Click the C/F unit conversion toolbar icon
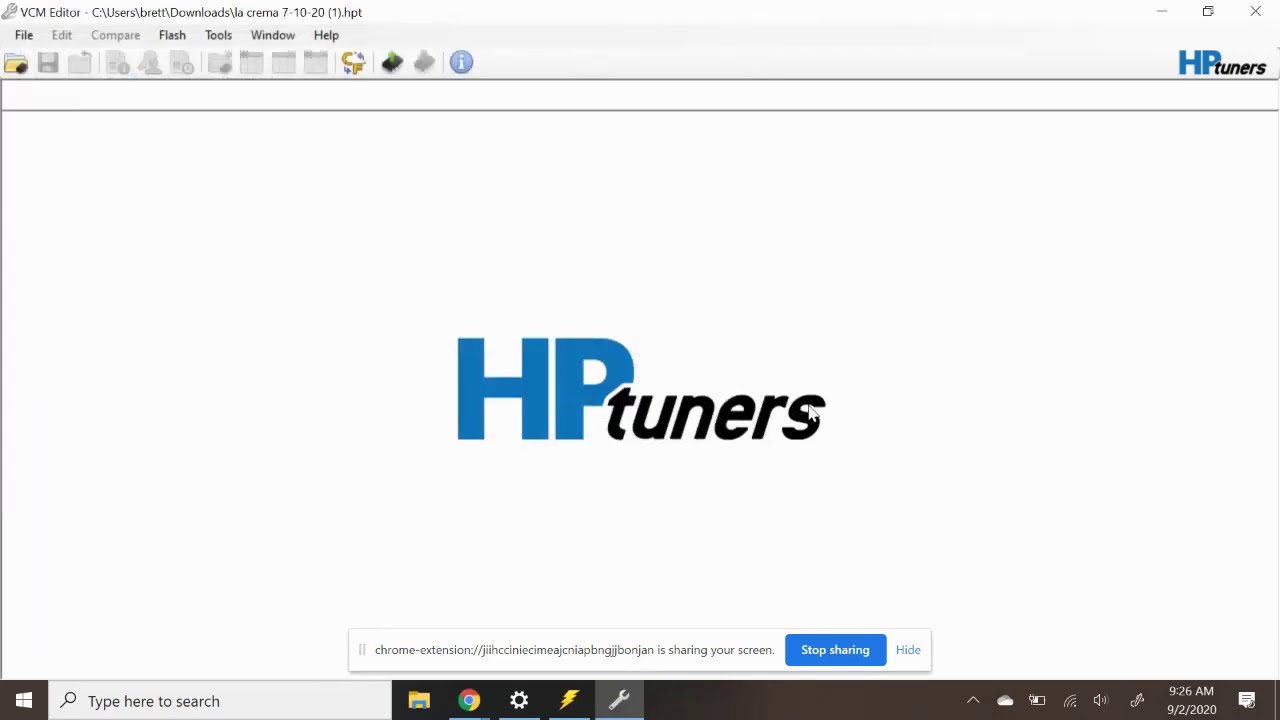This screenshot has height=720, width=1280. [353, 63]
